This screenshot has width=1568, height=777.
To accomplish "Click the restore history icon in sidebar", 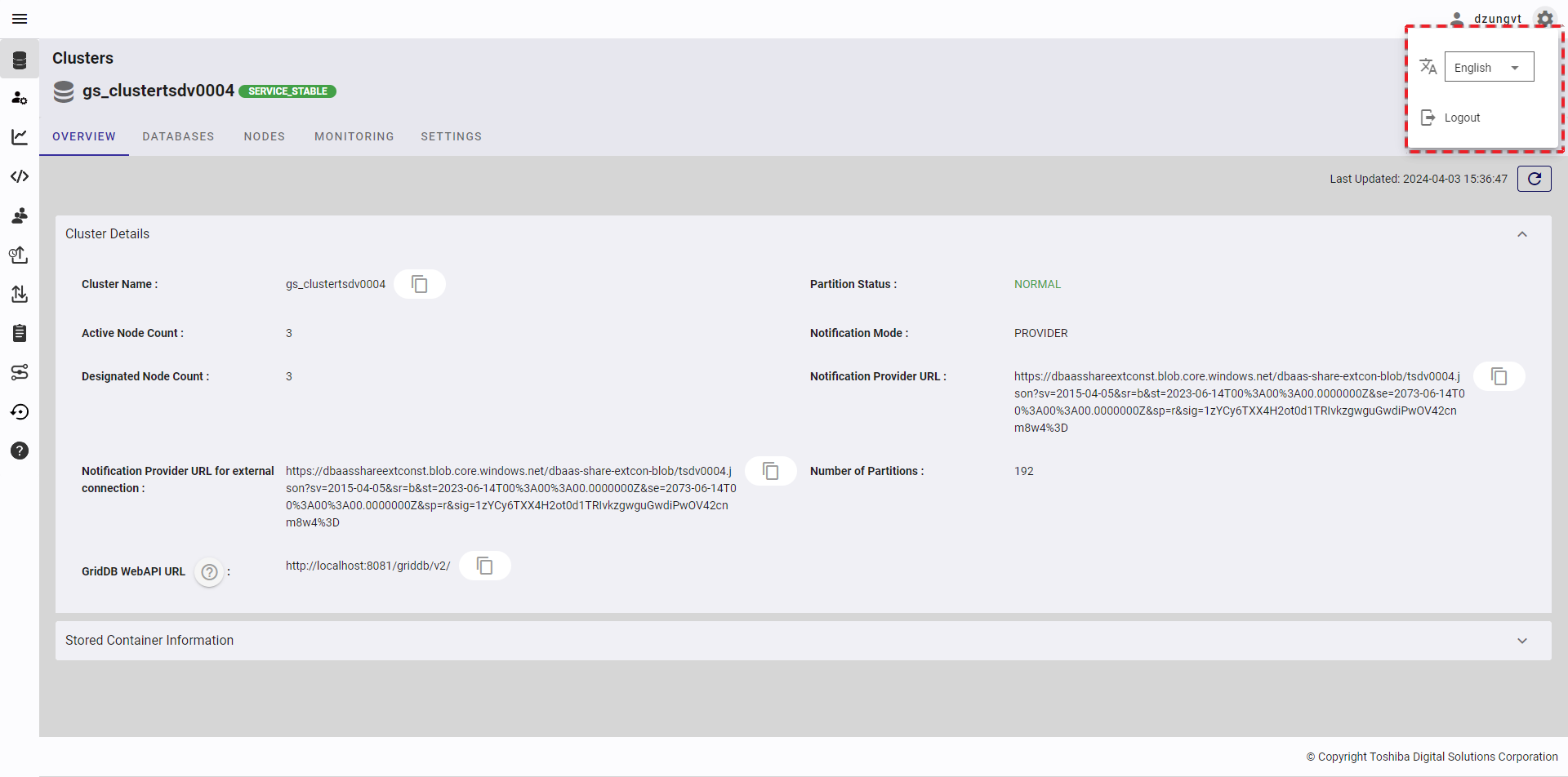I will tap(20, 411).
